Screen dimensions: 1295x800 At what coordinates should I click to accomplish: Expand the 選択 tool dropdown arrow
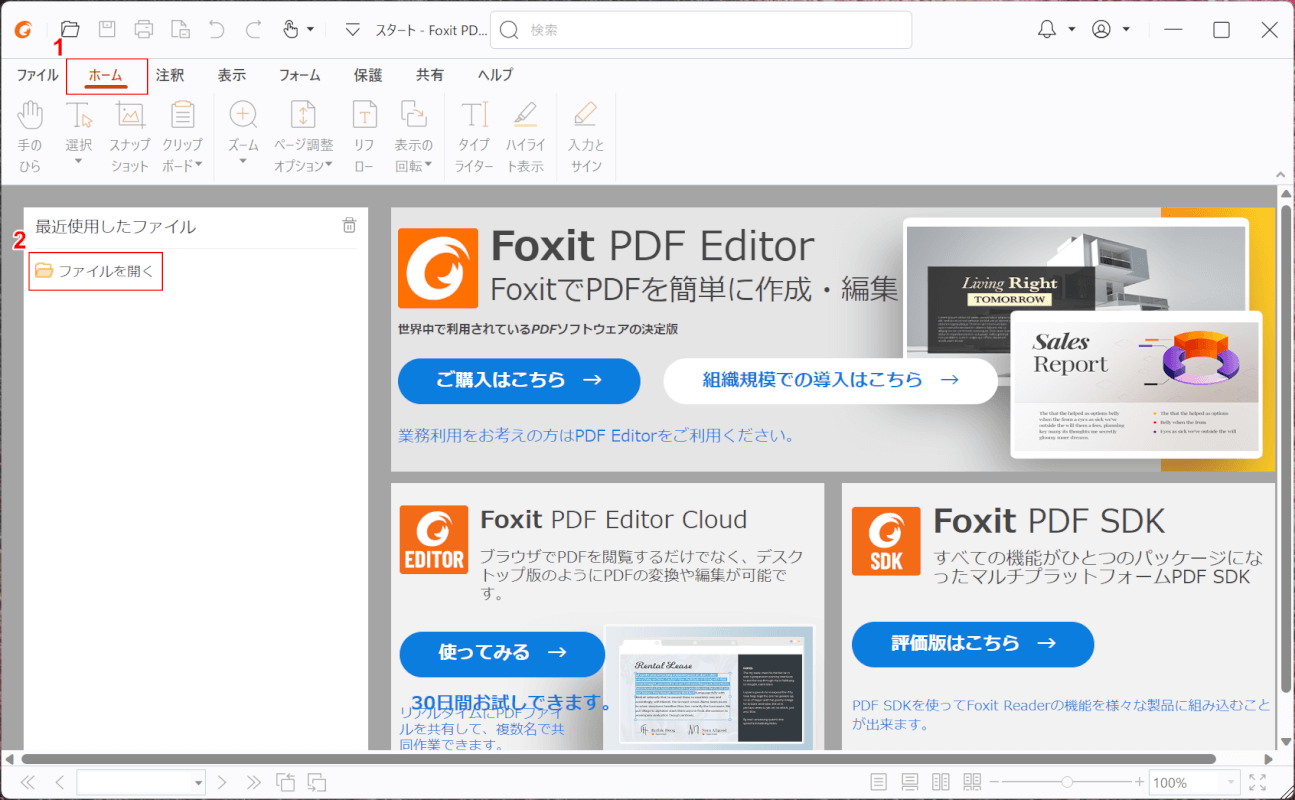pos(79,162)
